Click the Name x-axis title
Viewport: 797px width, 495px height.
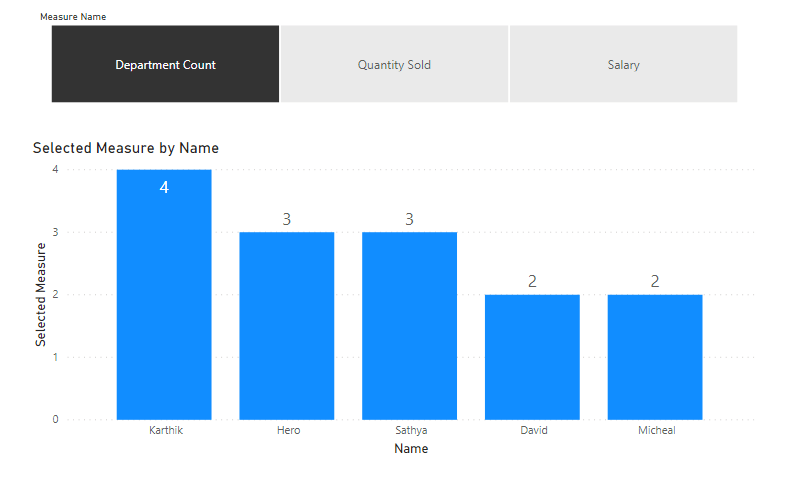click(x=410, y=449)
